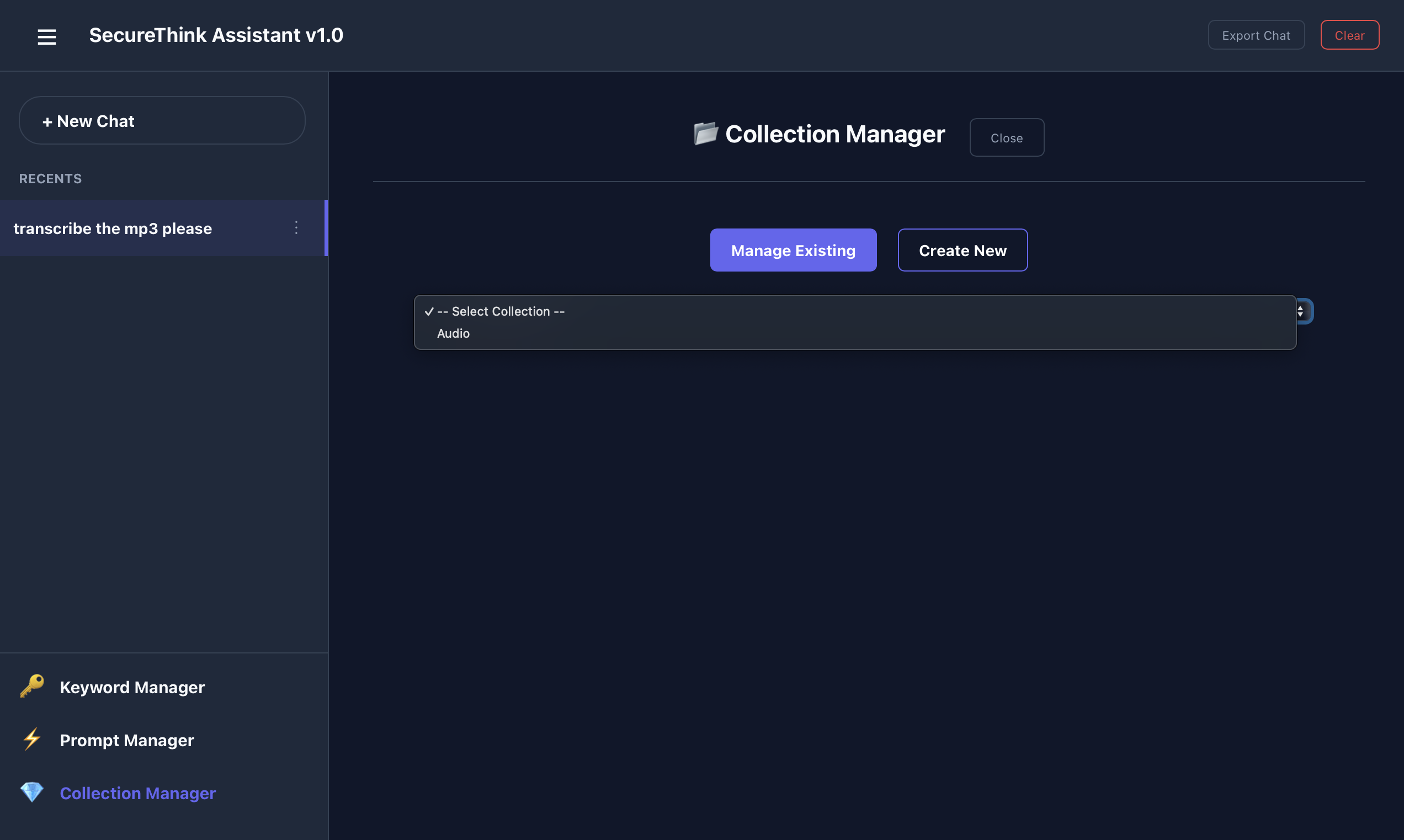This screenshot has height=840, width=1404.
Task: Click the key icon for Keyword Manager
Action: [31, 686]
